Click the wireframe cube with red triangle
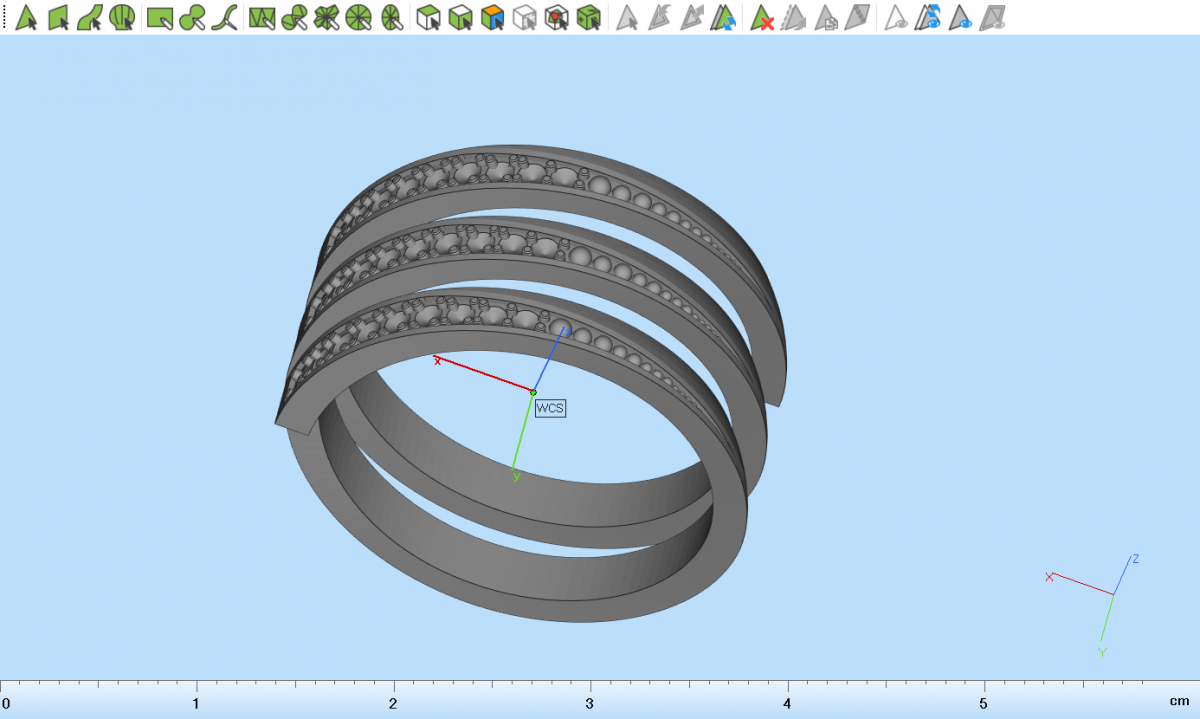Viewport: 1200px width, 719px height. 557,17
